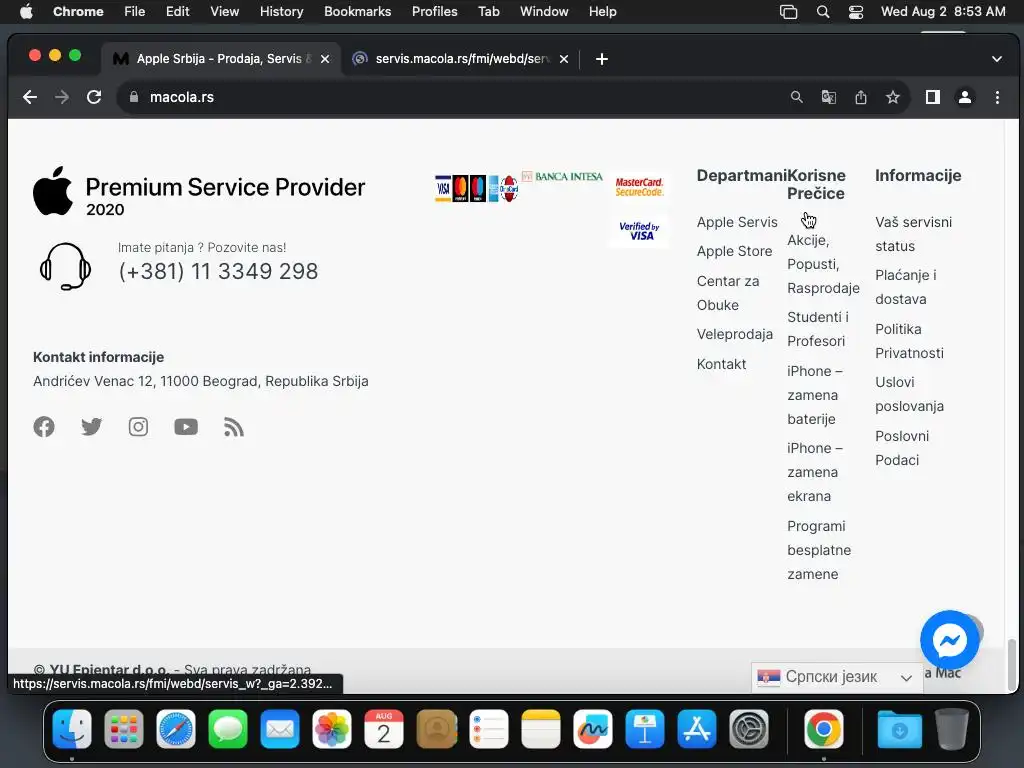The height and width of the screenshot is (768, 1024).
Task: Expand the tab search chevron
Action: (x=997, y=59)
